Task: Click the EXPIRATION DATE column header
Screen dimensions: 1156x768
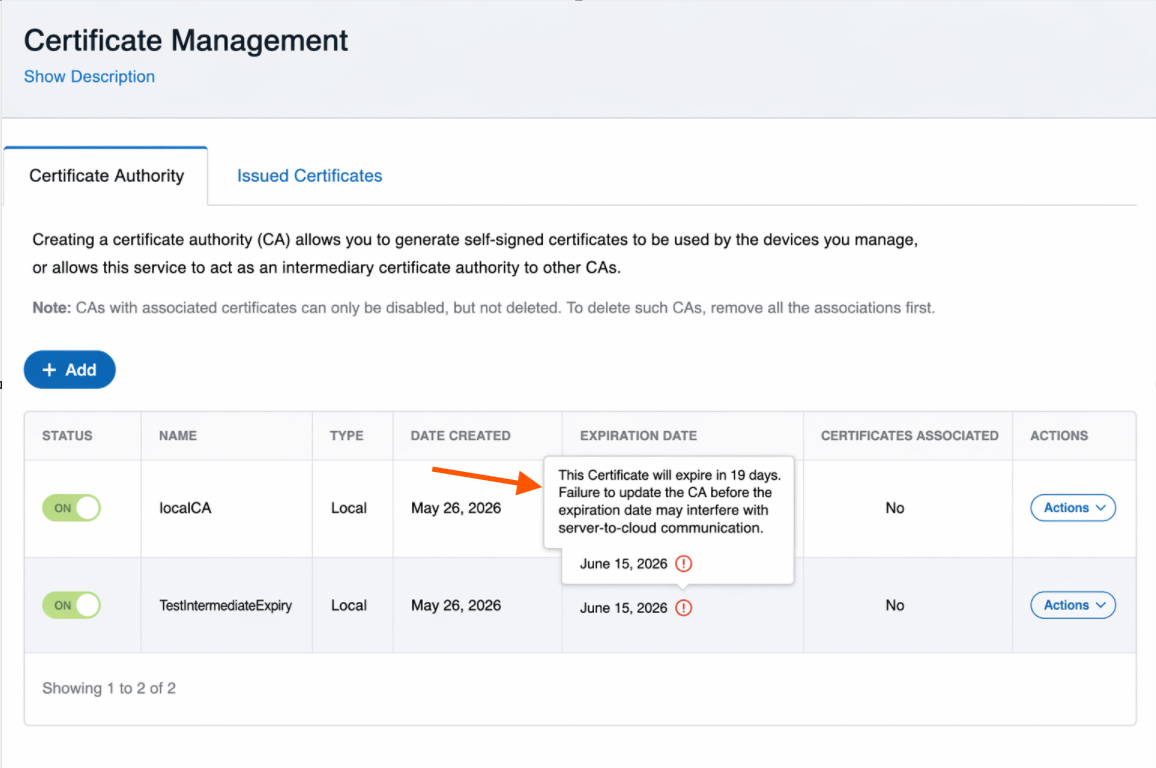Action: [638, 436]
